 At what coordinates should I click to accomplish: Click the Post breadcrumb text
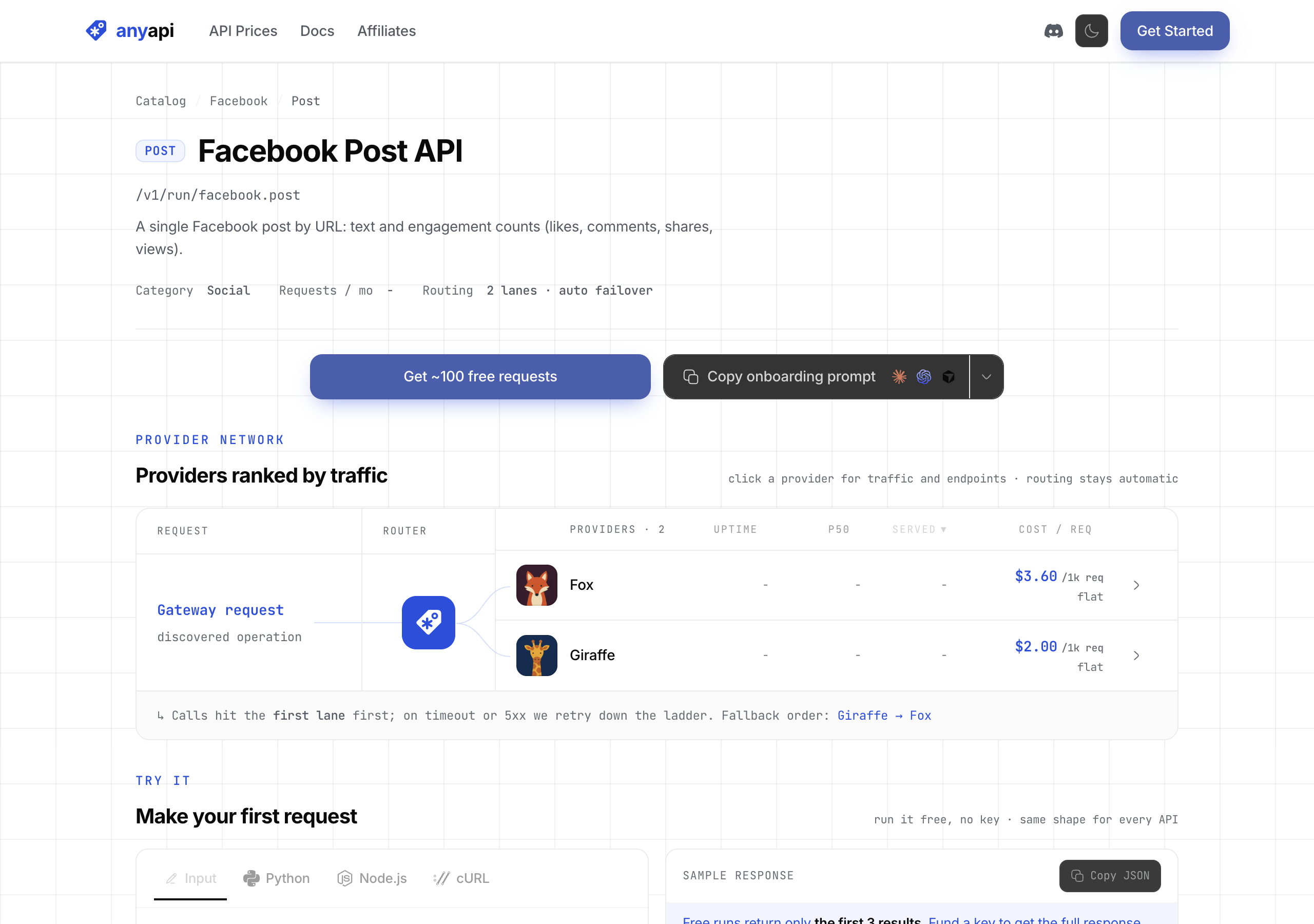pyautogui.click(x=305, y=101)
